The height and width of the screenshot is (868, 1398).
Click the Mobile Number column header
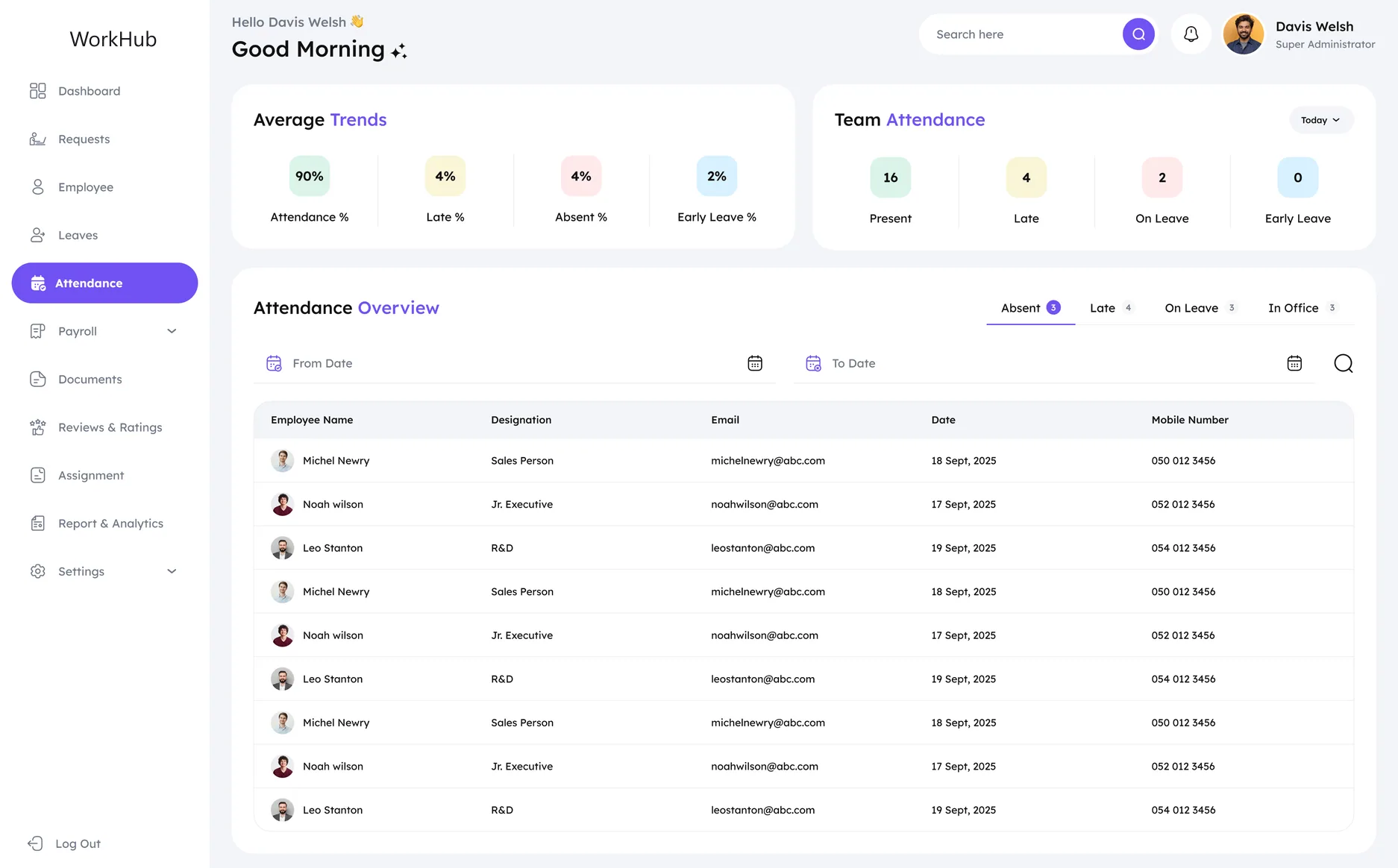pos(1190,420)
